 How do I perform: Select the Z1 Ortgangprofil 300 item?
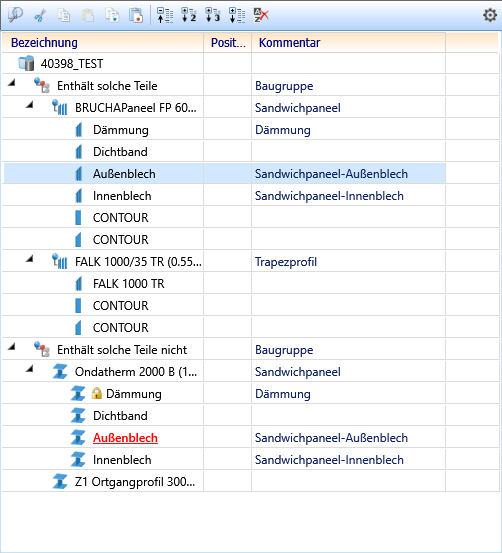coord(134,481)
